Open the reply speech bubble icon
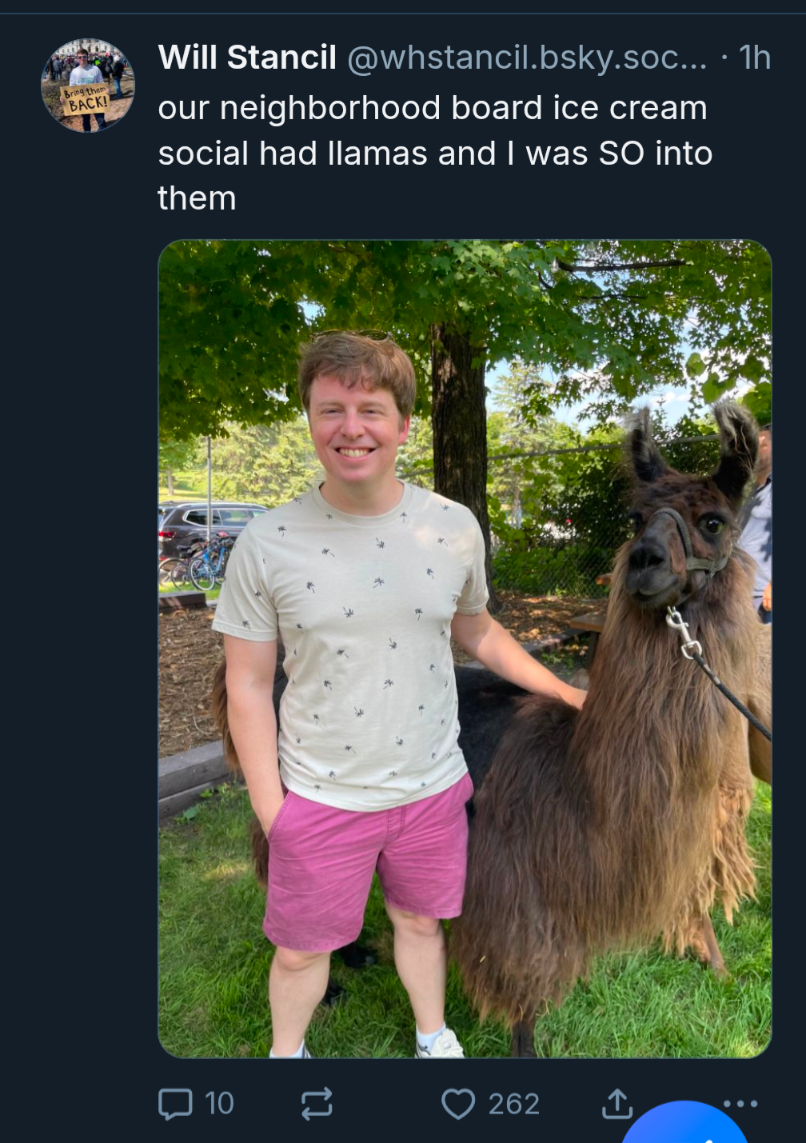Viewport: 806px width, 1143px height. (x=175, y=1104)
